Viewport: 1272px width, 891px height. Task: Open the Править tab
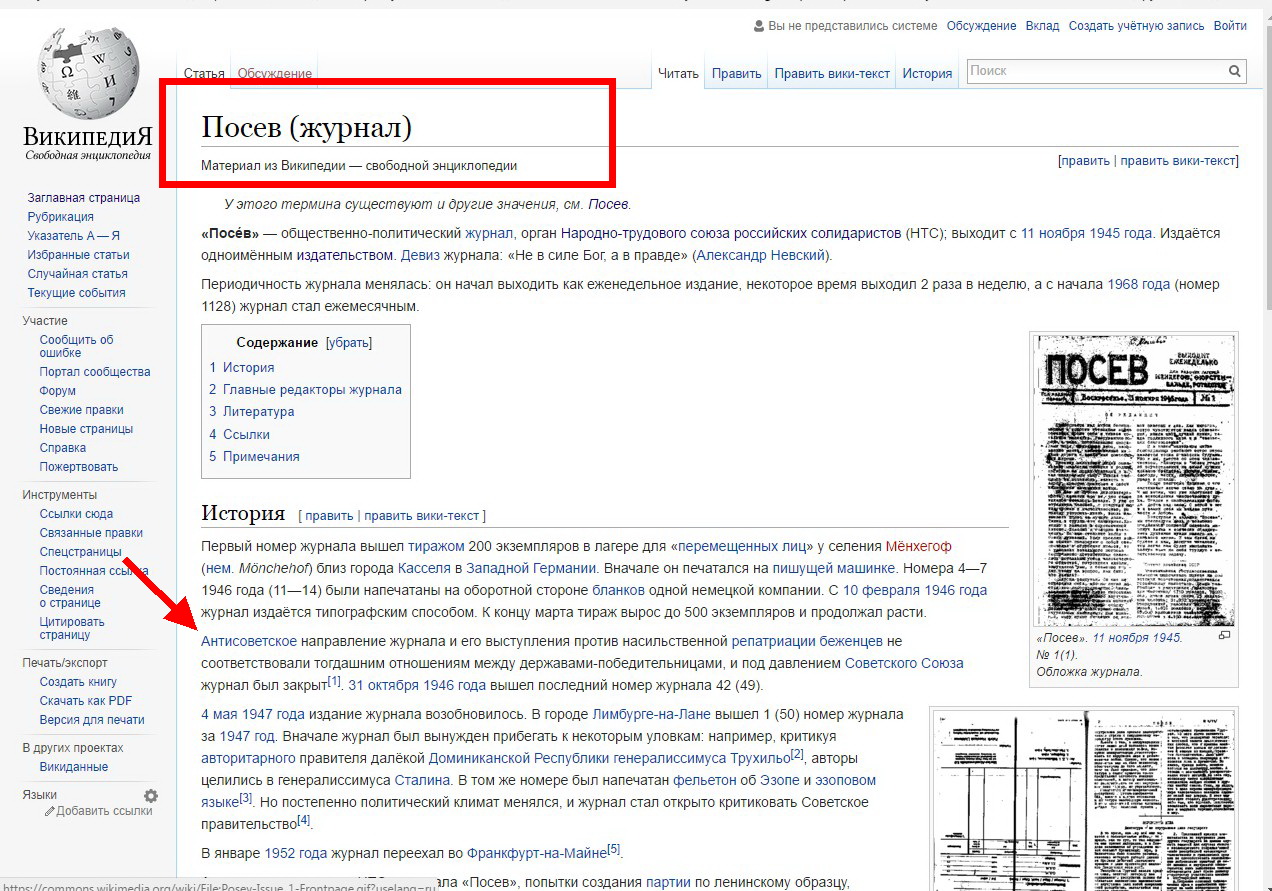tap(737, 73)
